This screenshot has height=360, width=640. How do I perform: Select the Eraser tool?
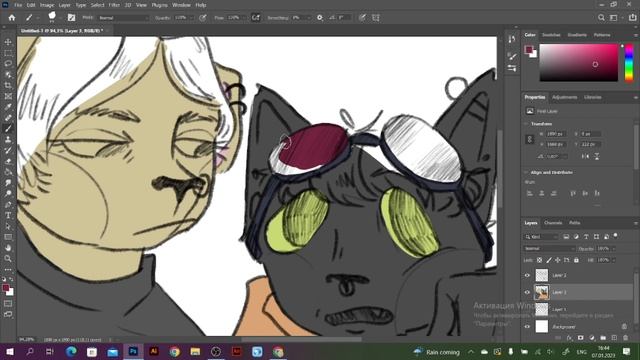click(8, 161)
